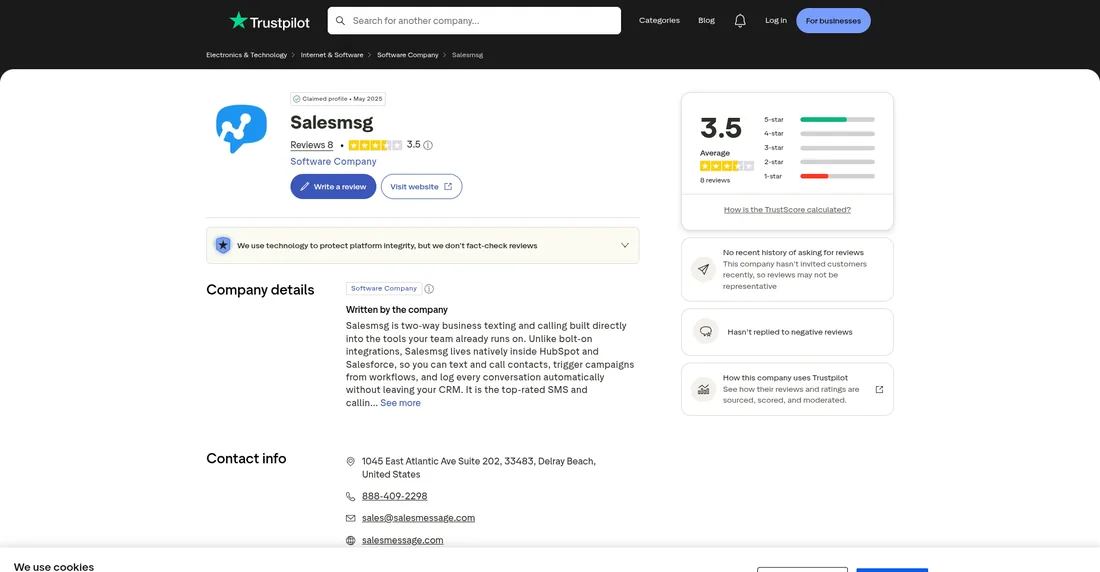This screenshot has height=572, width=1100.
Task: Click the speech bubble replies icon
Action: click(706, 332)
